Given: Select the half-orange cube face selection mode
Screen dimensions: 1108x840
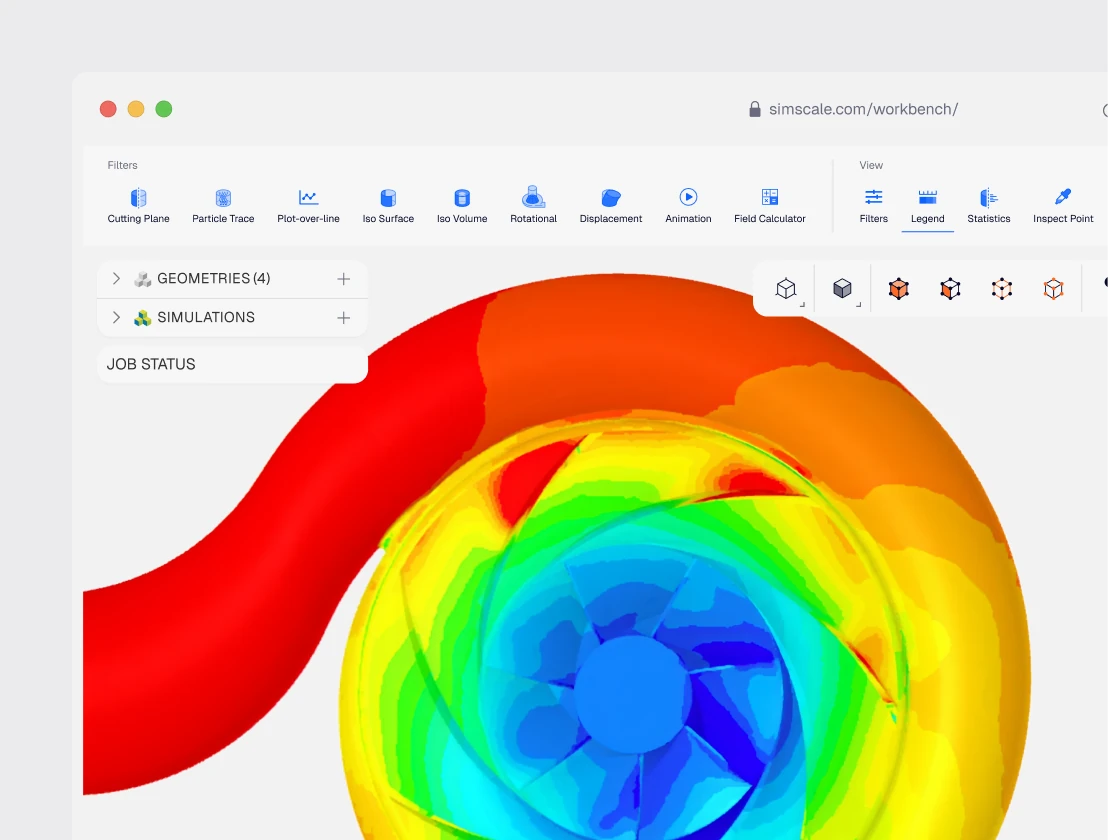Looking at the screenshot, I should [950, 288].
